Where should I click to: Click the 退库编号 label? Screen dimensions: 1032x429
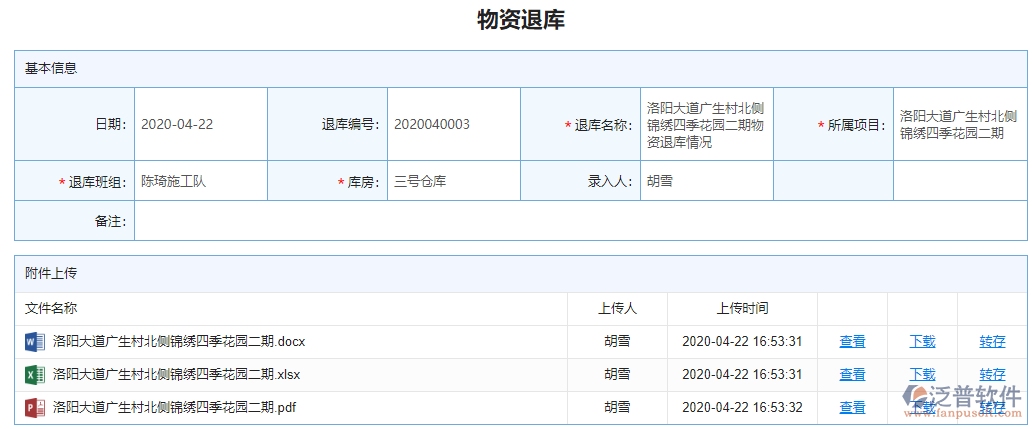350,125
